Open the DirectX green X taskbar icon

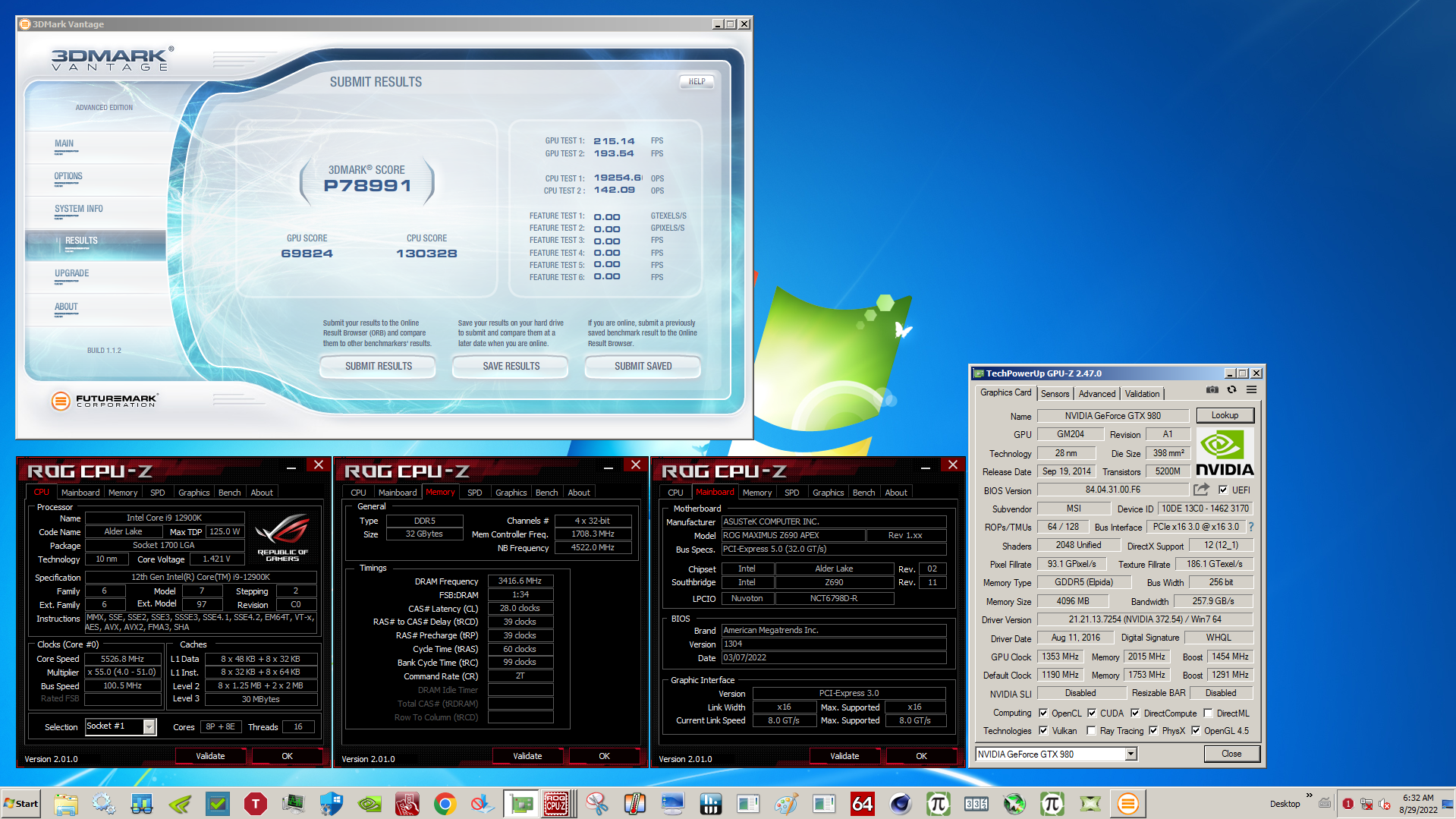pos(1090,803)
